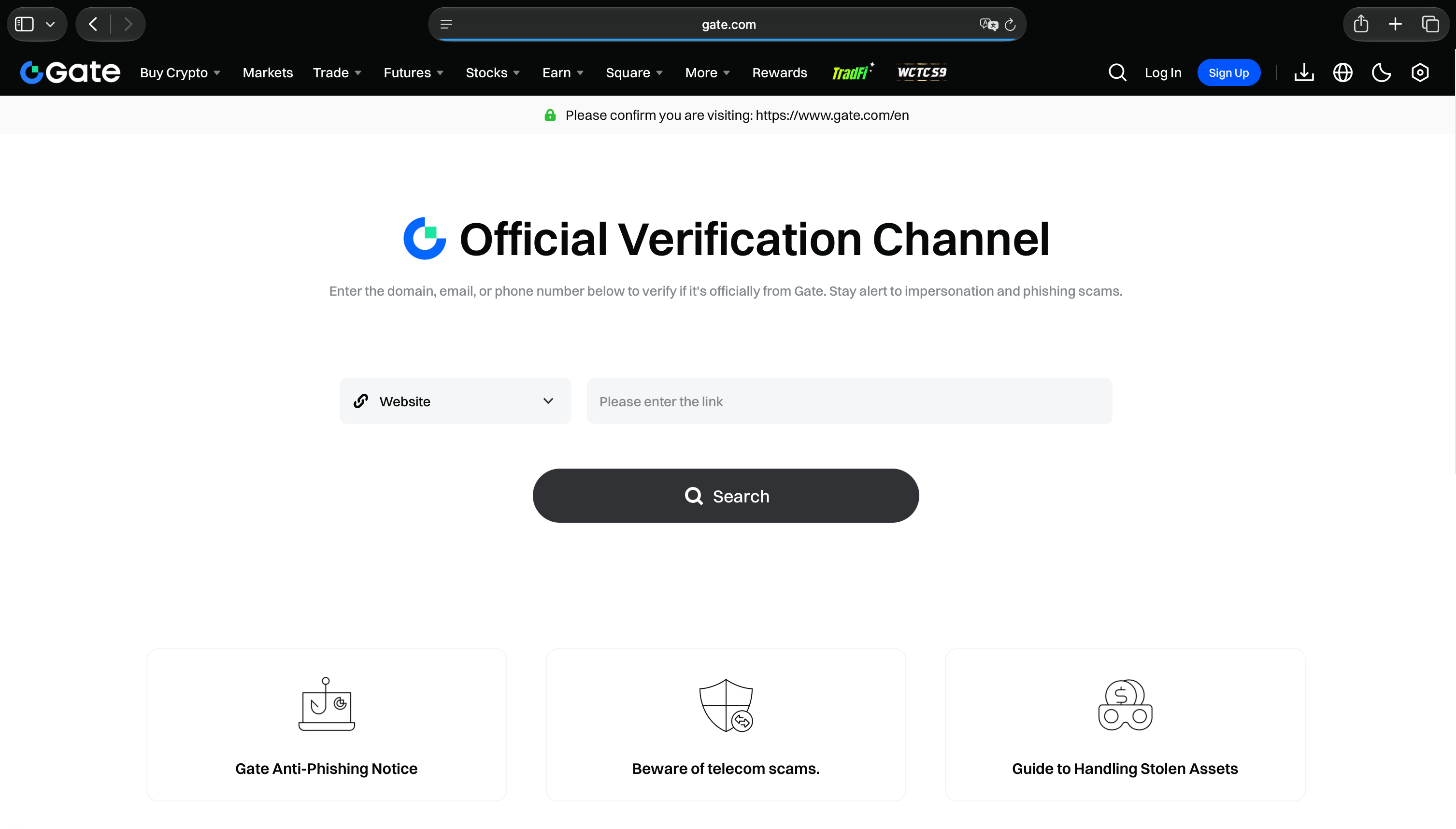Image resolution: width=1456 pixels, height=829 pixels.
Task: Open the hexagon settings icon
Action: pos(1420,72)
